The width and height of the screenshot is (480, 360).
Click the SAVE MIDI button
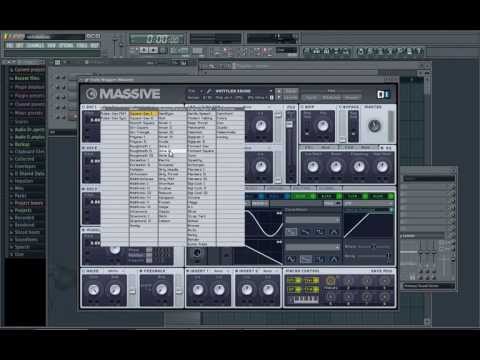coord(382,271)
